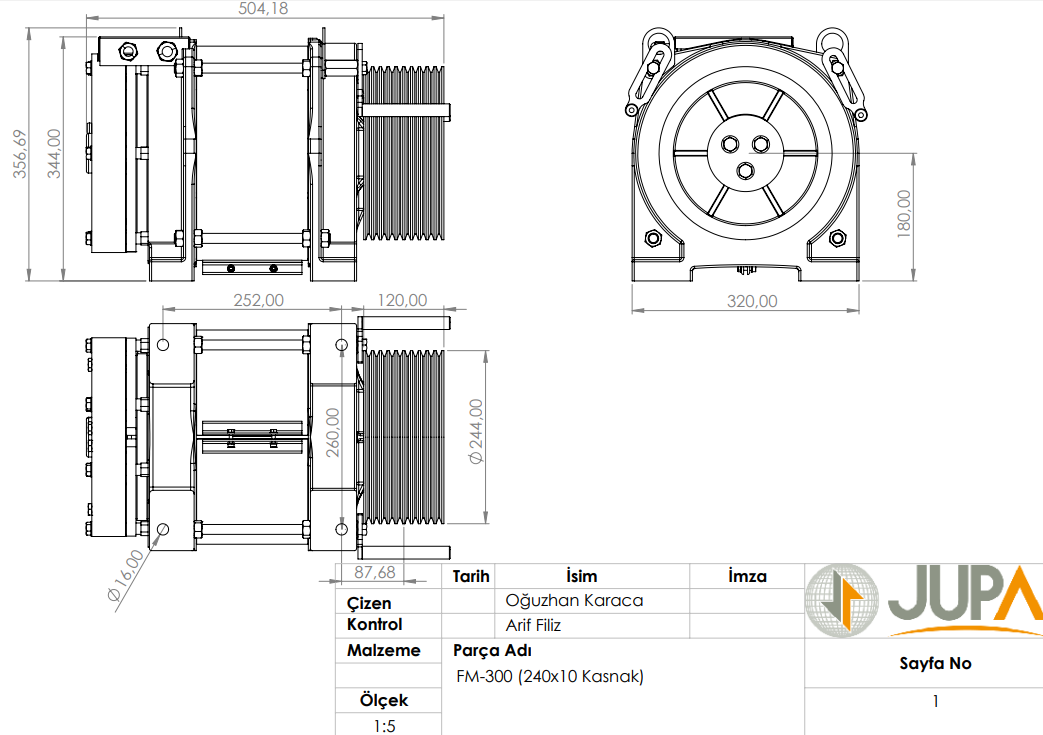Click the JUPA logo globe emblem
1043x735 pixels.
tap(842, 600)
